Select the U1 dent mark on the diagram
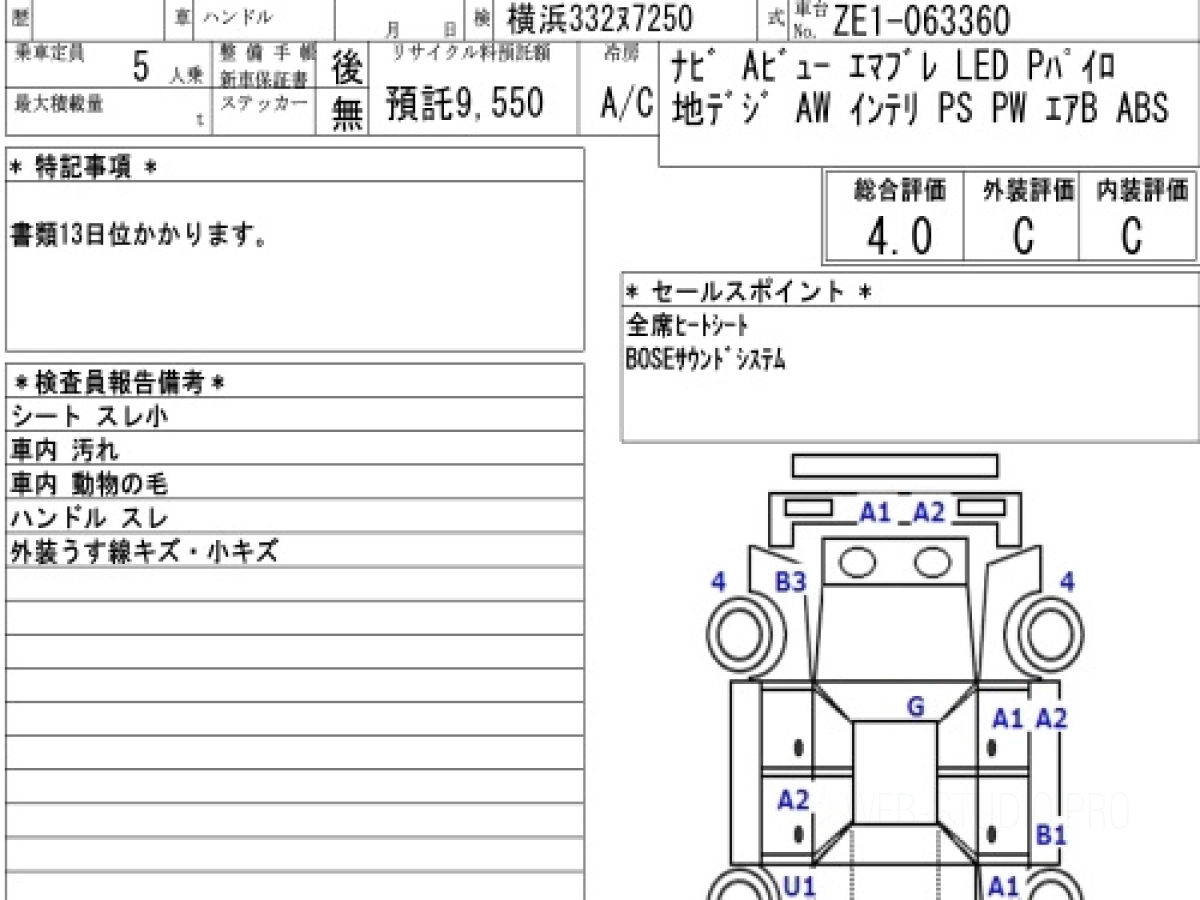This screenshot has width=1200, height=900. (799, 885)
